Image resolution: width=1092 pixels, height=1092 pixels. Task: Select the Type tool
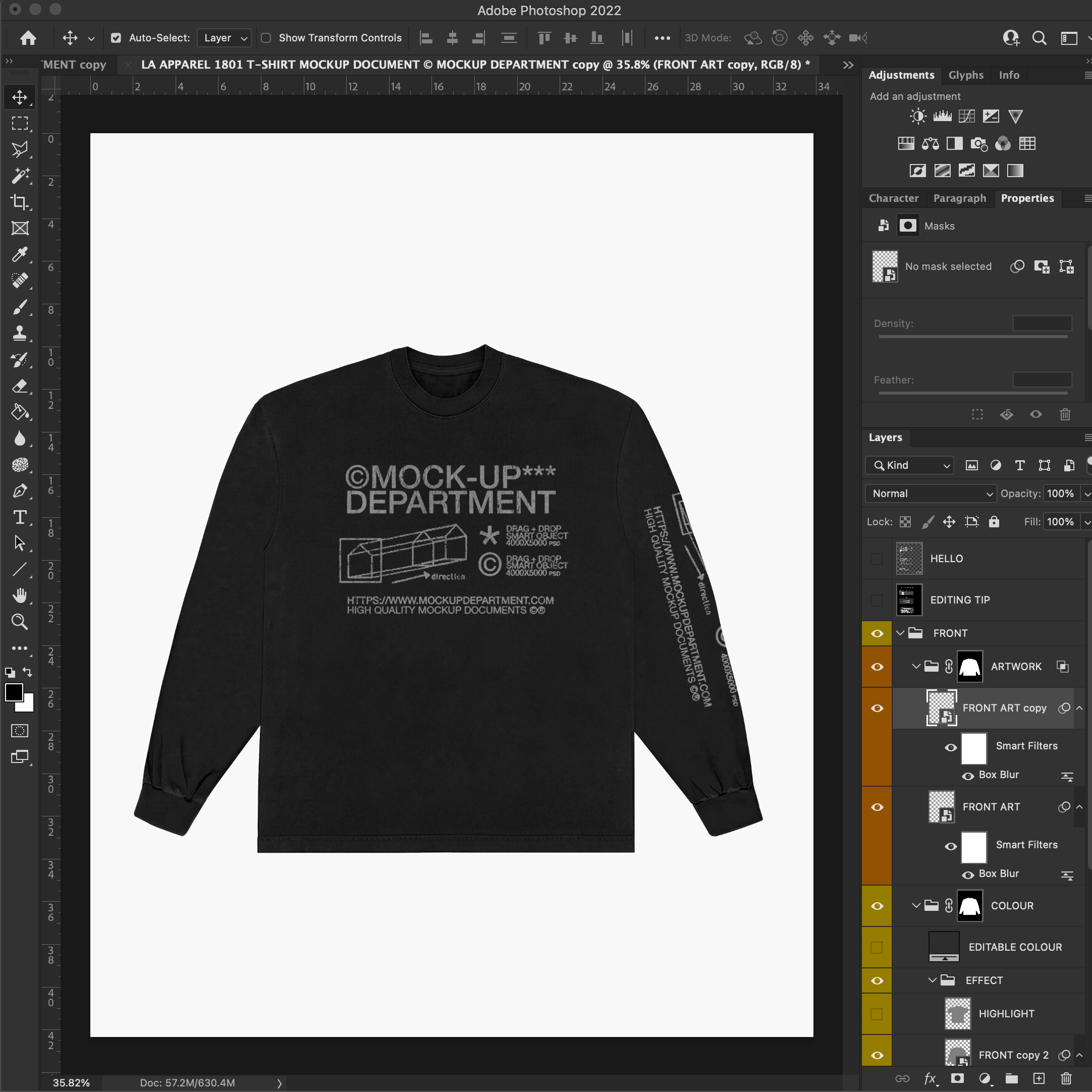[x=20, y=517]
